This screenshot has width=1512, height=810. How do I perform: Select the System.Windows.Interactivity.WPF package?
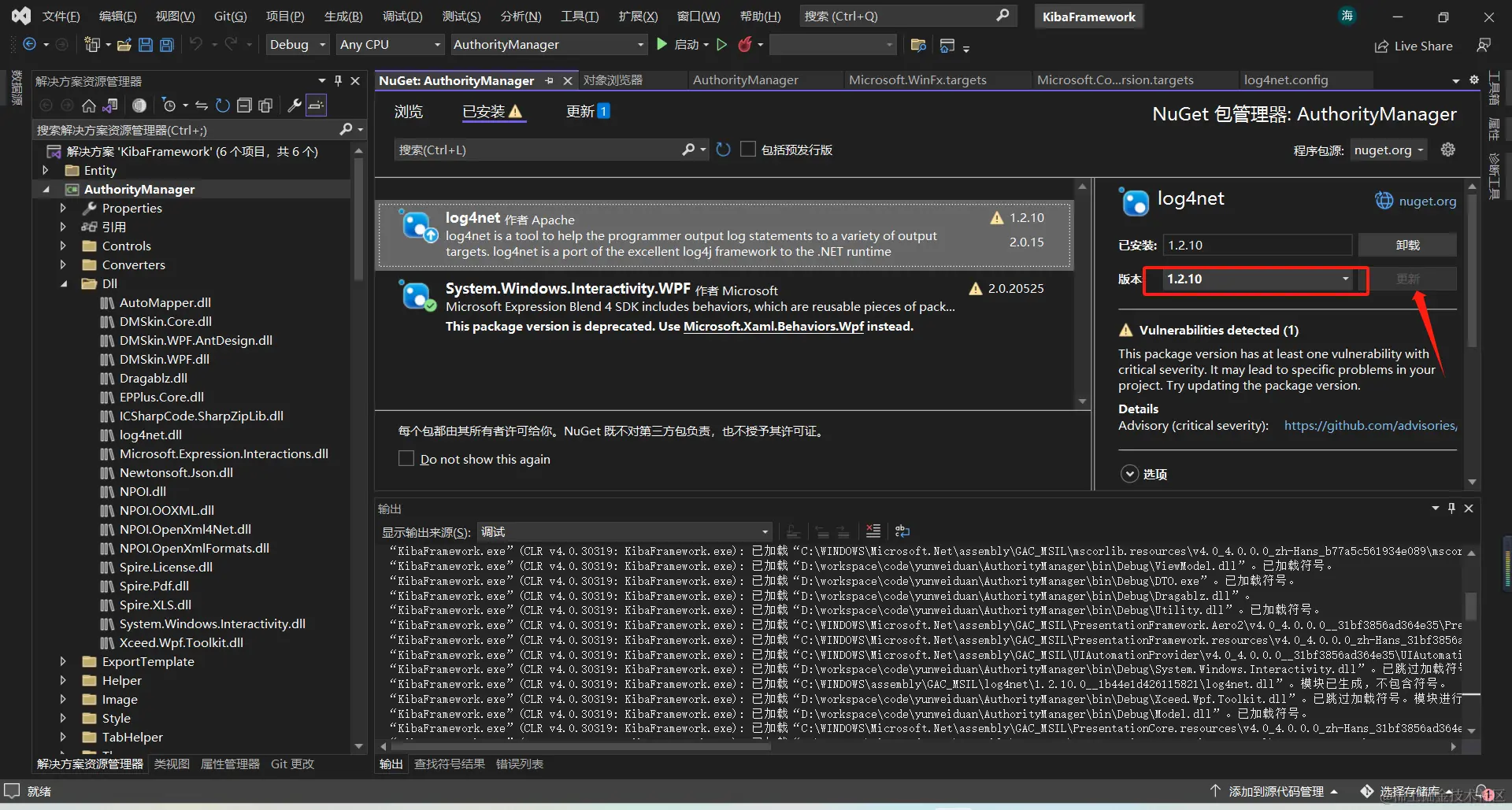pyautogui.click(x=724, y=307)
